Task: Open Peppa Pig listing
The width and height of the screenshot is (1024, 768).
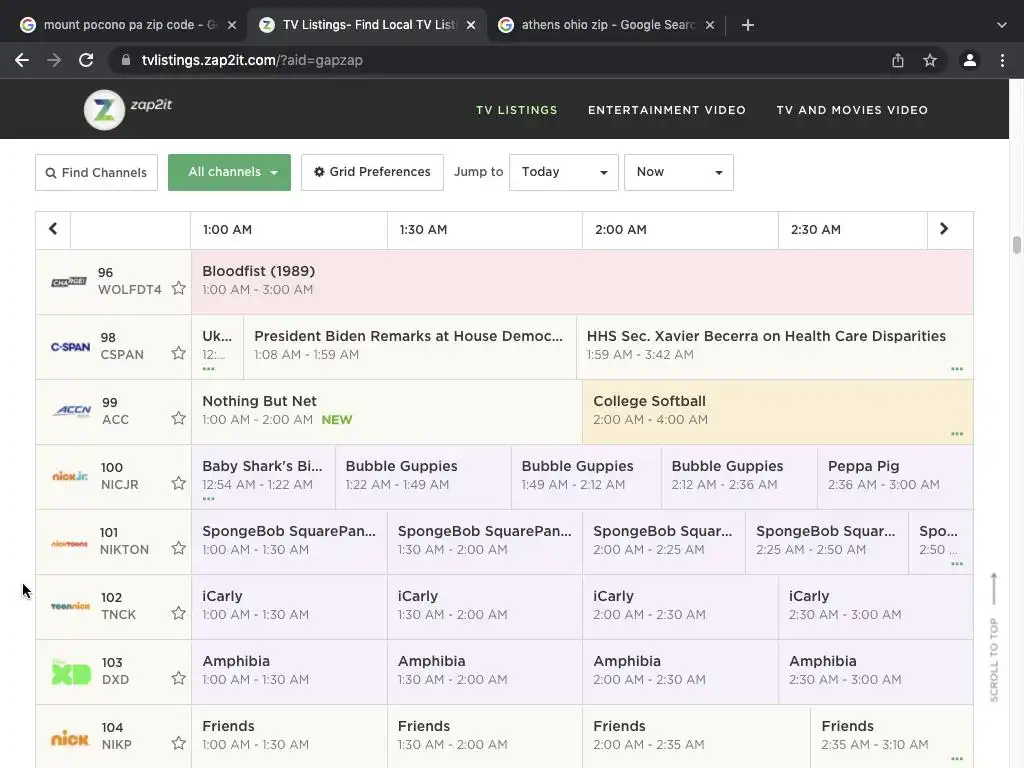Action: pyautogui.click(x=895, y=477)
